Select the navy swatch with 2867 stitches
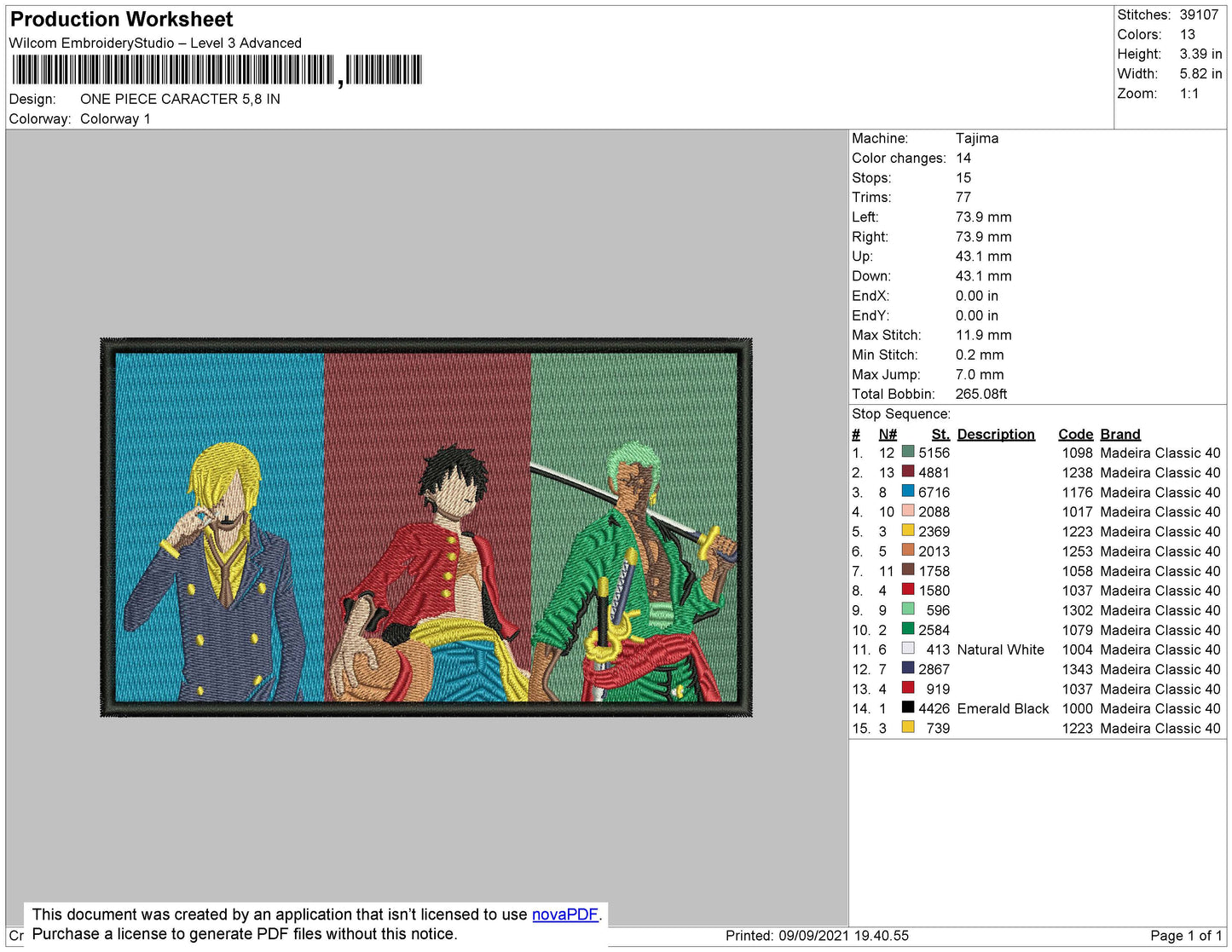Image resolution: width=1232 pixels, height=952 pixels. [x=908, y=668]
